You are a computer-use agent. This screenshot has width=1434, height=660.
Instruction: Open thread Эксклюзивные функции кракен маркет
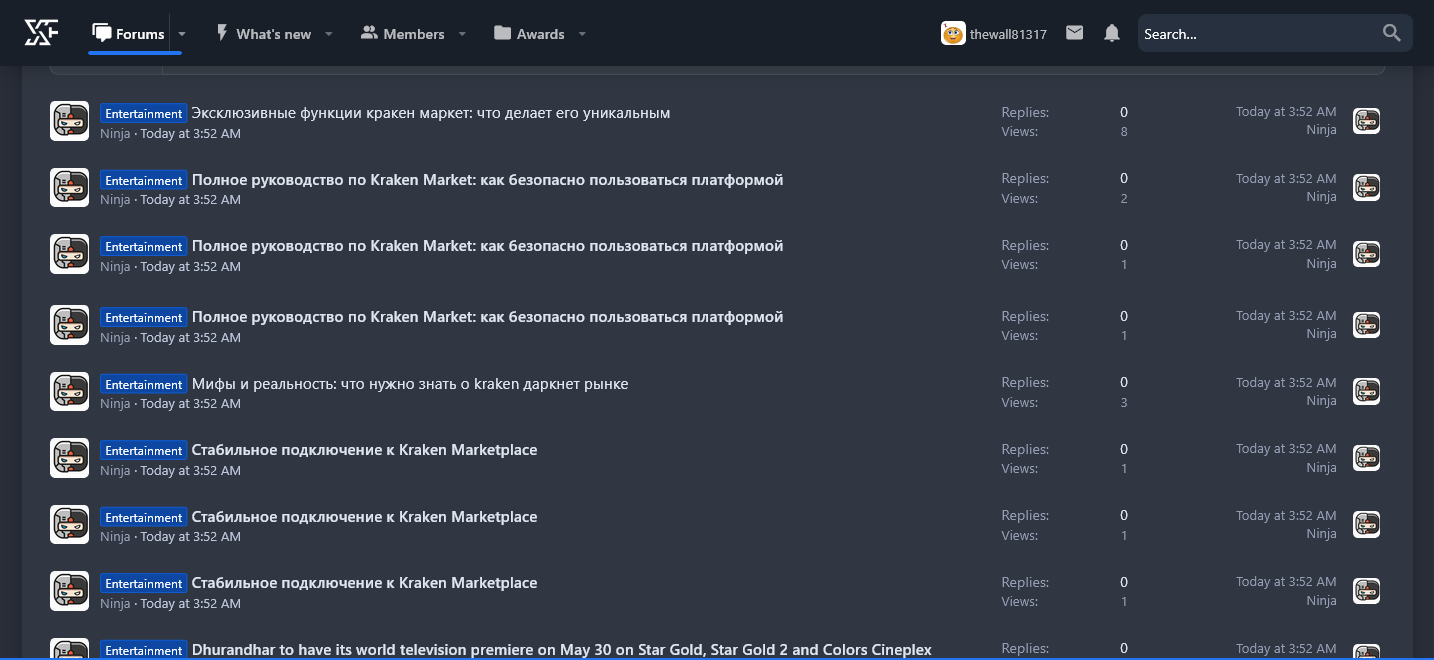[x=431, y=113]
